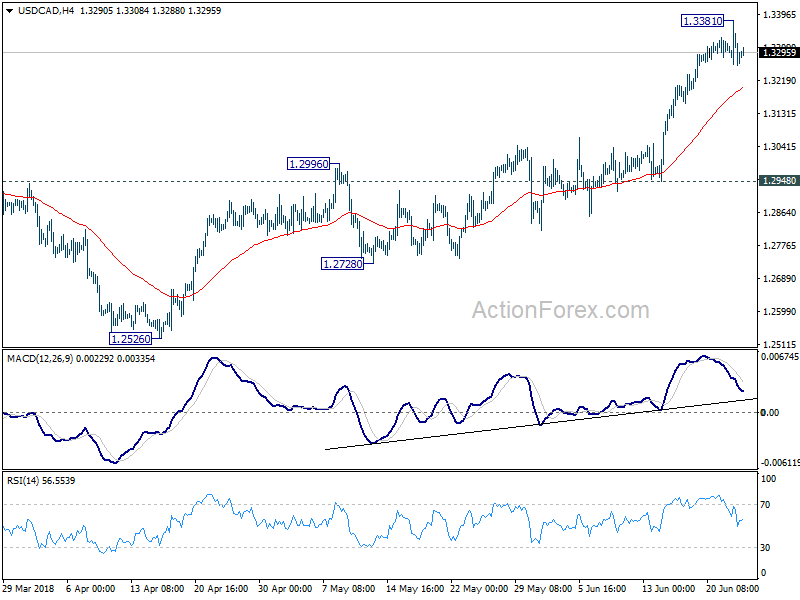Click the 1.30415 price scale value

[779, 147]
